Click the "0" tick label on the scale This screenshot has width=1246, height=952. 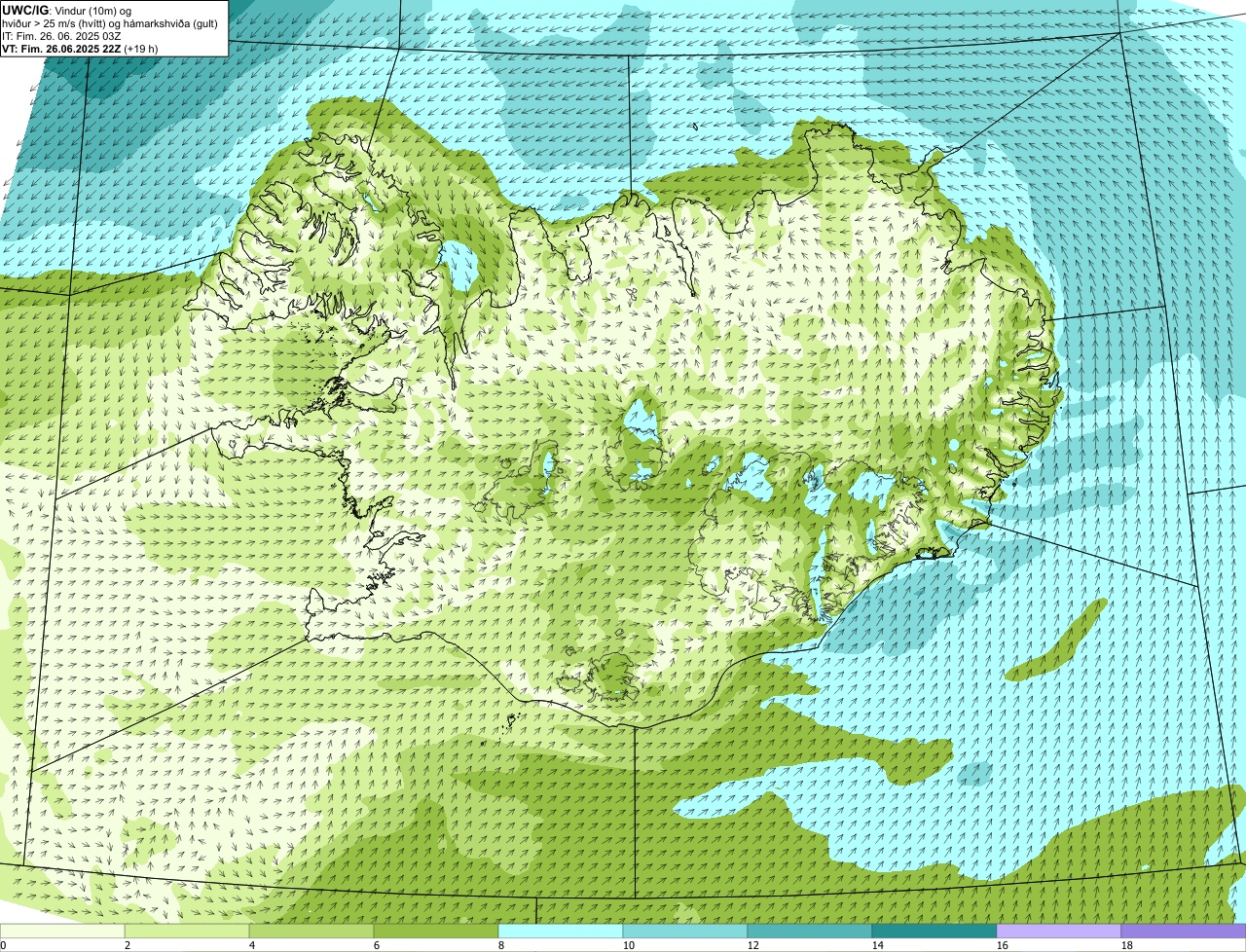click(x=3, y=945)
